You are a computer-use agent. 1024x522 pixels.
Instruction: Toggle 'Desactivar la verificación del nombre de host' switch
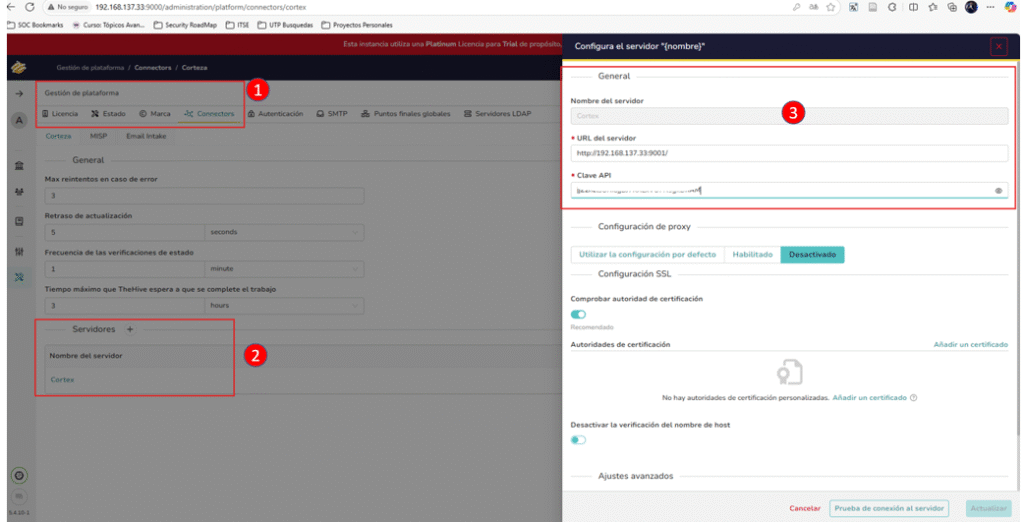point(578,440)
